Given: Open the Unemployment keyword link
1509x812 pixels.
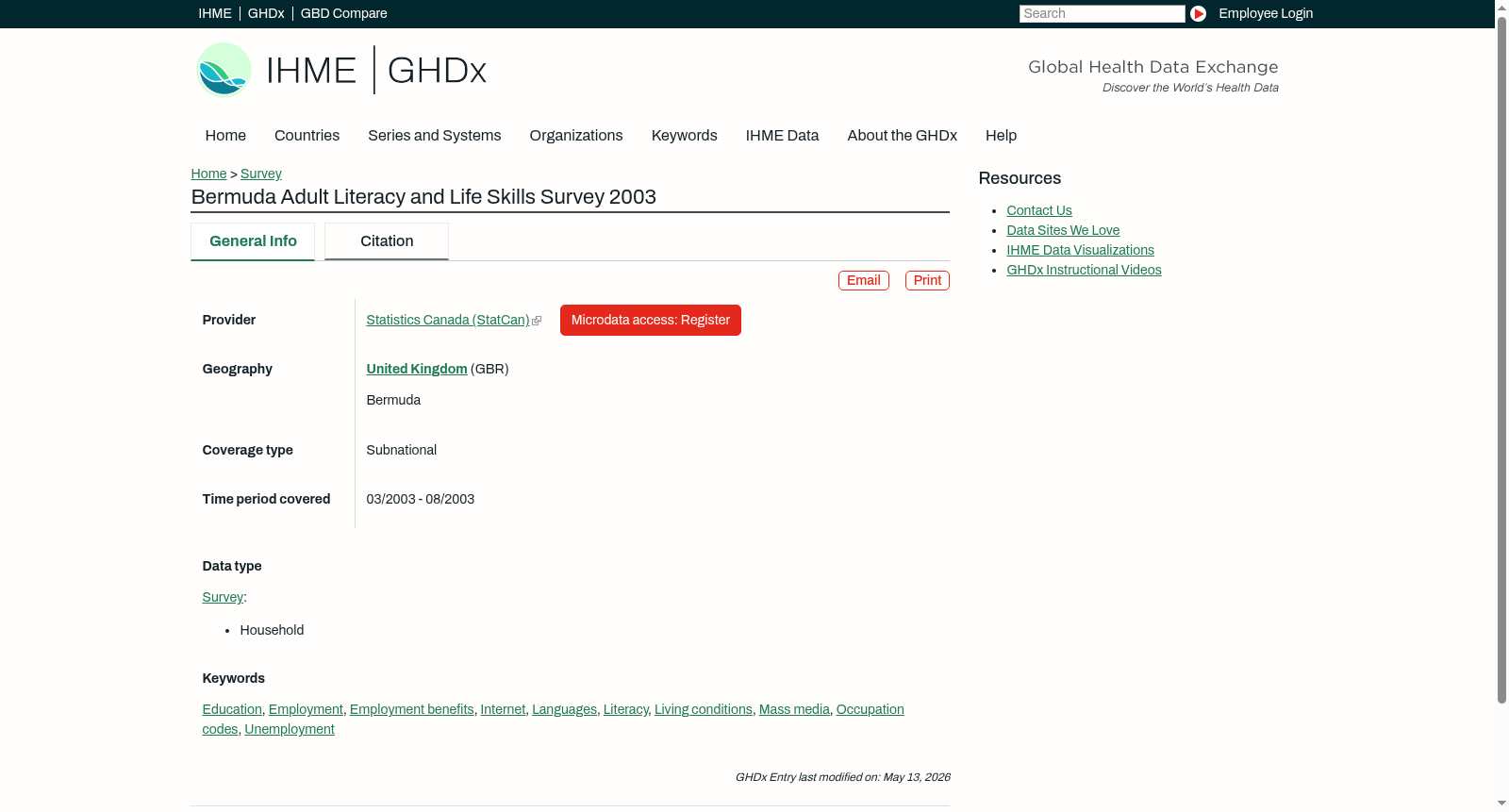Looking at the screenshot, I should (x=290, y=730).
